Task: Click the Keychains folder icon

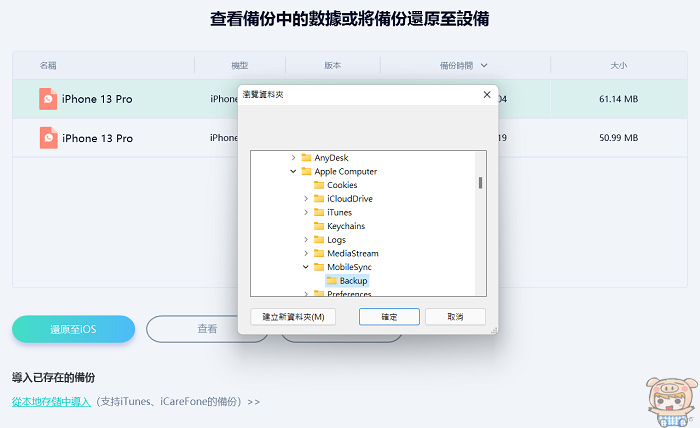Action: (319, 226)
